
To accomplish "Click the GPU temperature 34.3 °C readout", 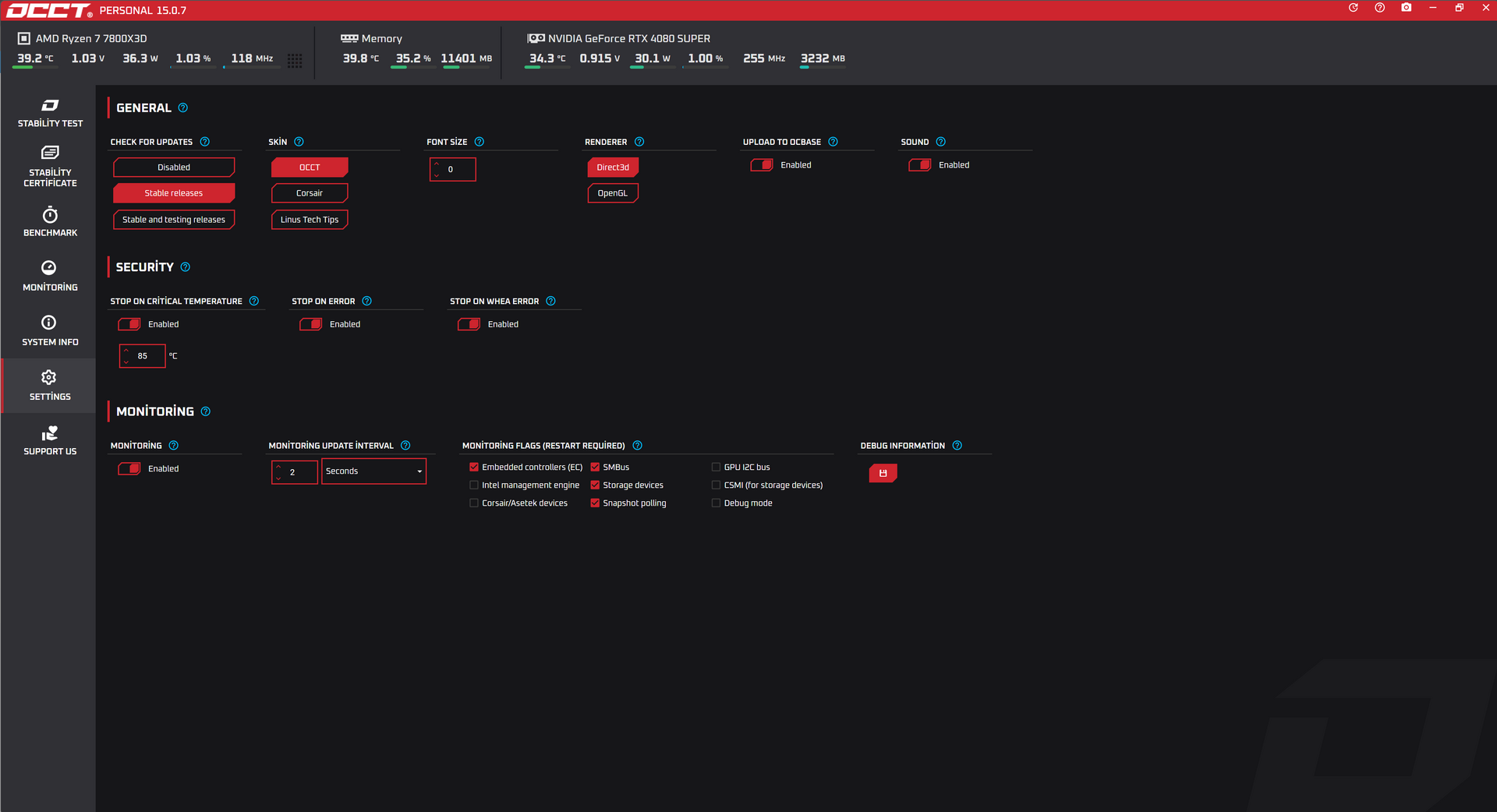I will [x=547, y=58].
